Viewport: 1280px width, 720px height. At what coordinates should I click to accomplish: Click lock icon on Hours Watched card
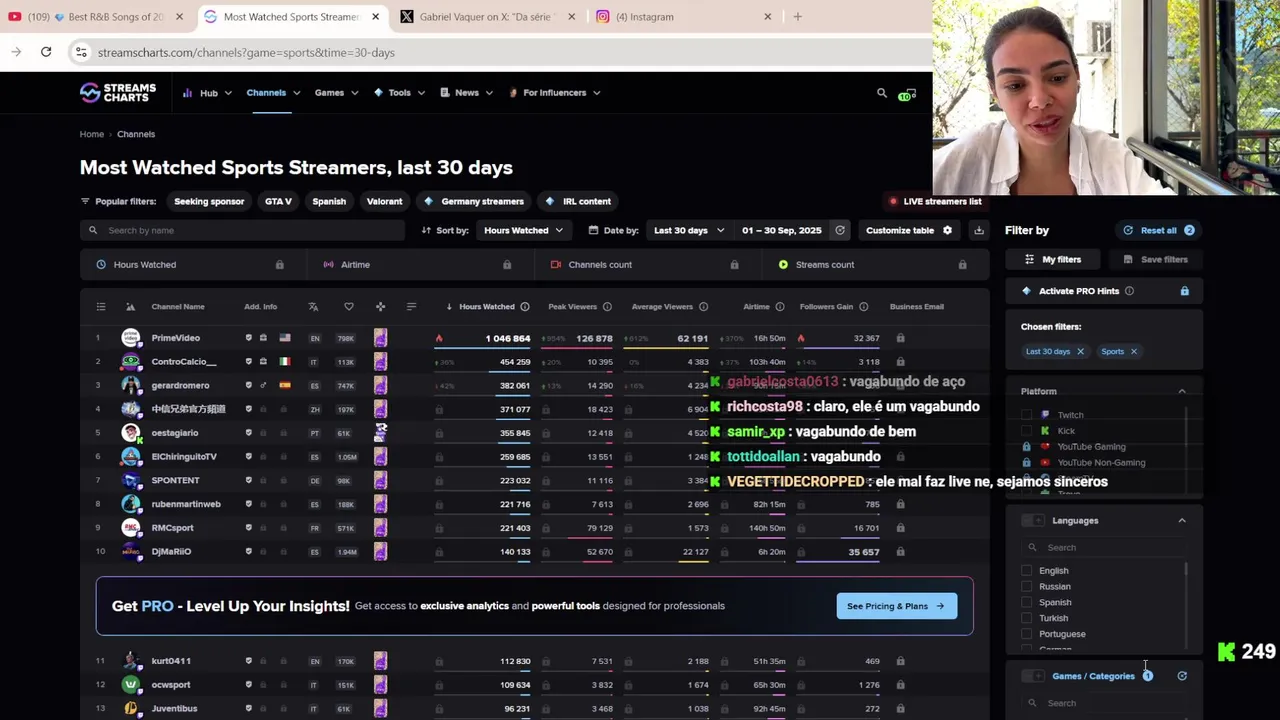point(279,265)
